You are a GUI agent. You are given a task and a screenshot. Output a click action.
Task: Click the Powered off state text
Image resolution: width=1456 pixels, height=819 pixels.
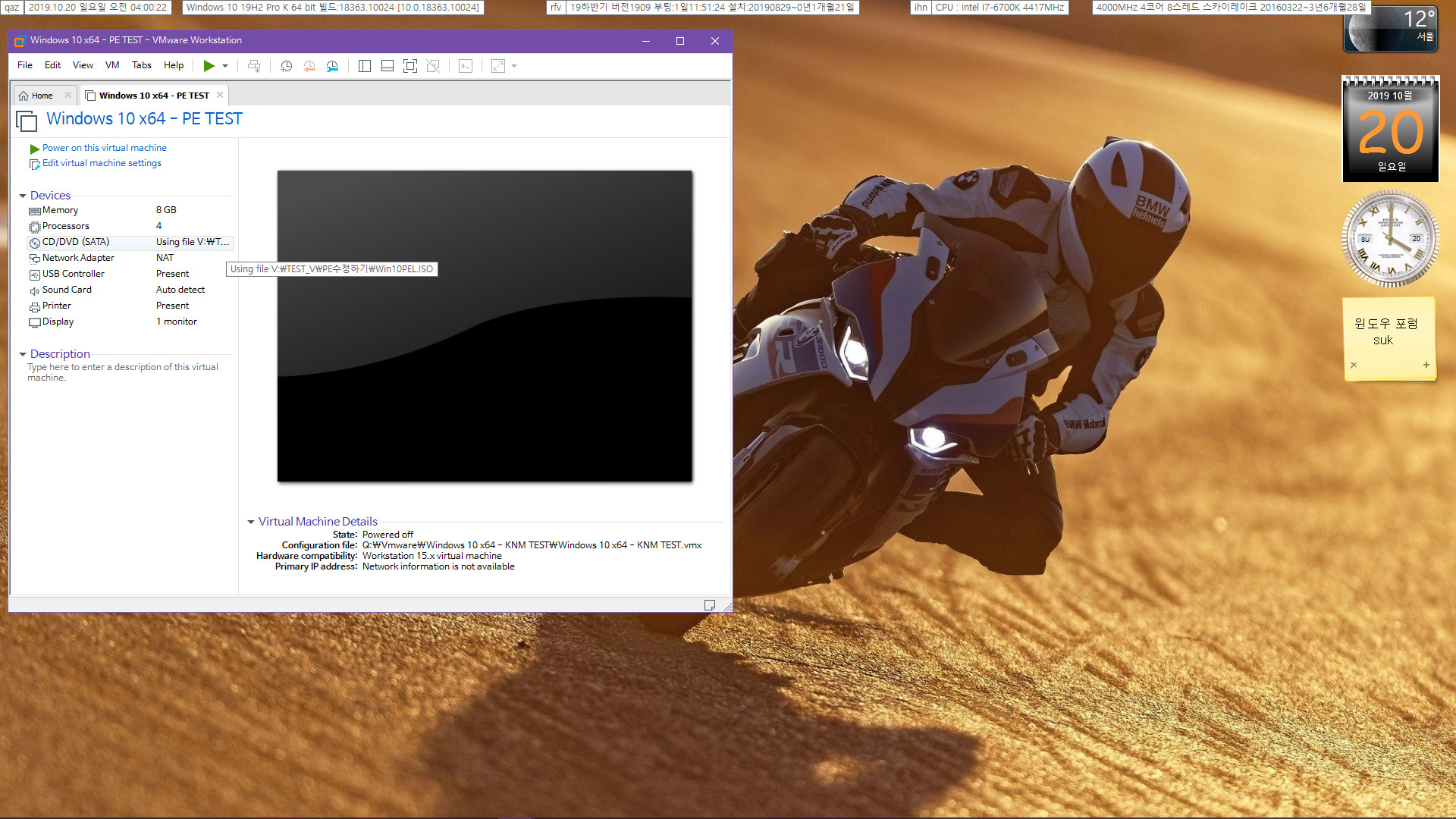(x=388, y=535)
